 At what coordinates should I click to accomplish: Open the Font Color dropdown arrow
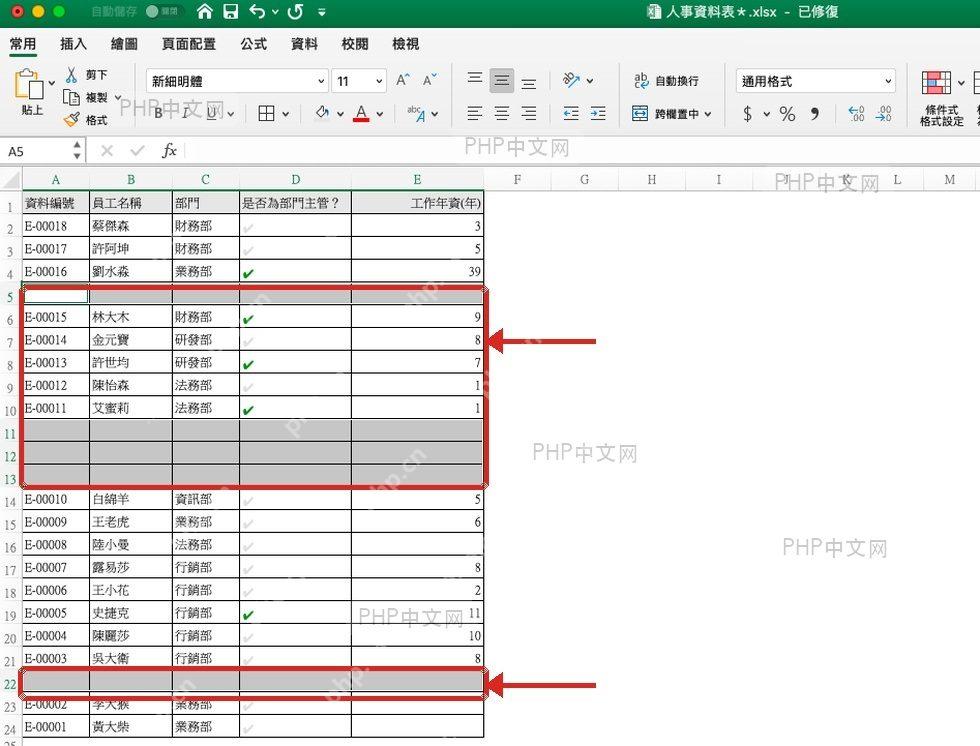pyautogui.click(x=379, y=114)
